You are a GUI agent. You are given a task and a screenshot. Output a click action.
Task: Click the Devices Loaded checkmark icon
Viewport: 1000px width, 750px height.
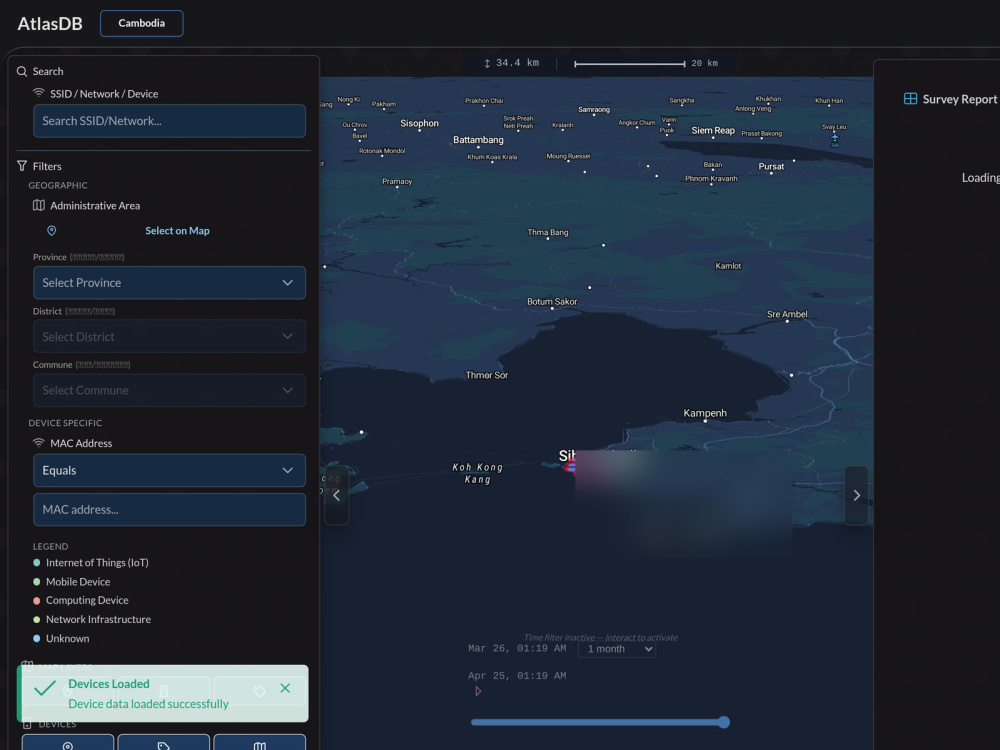(x=45, y=689)
